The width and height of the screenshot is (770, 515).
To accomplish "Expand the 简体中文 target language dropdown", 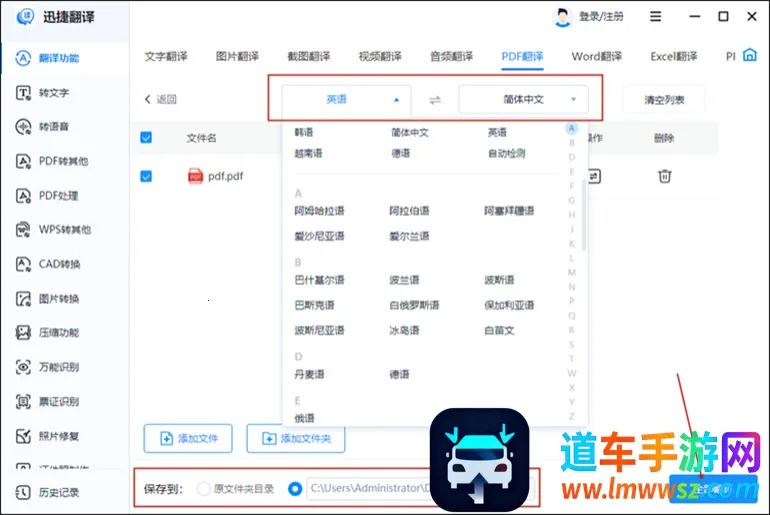I will [523, 100].
